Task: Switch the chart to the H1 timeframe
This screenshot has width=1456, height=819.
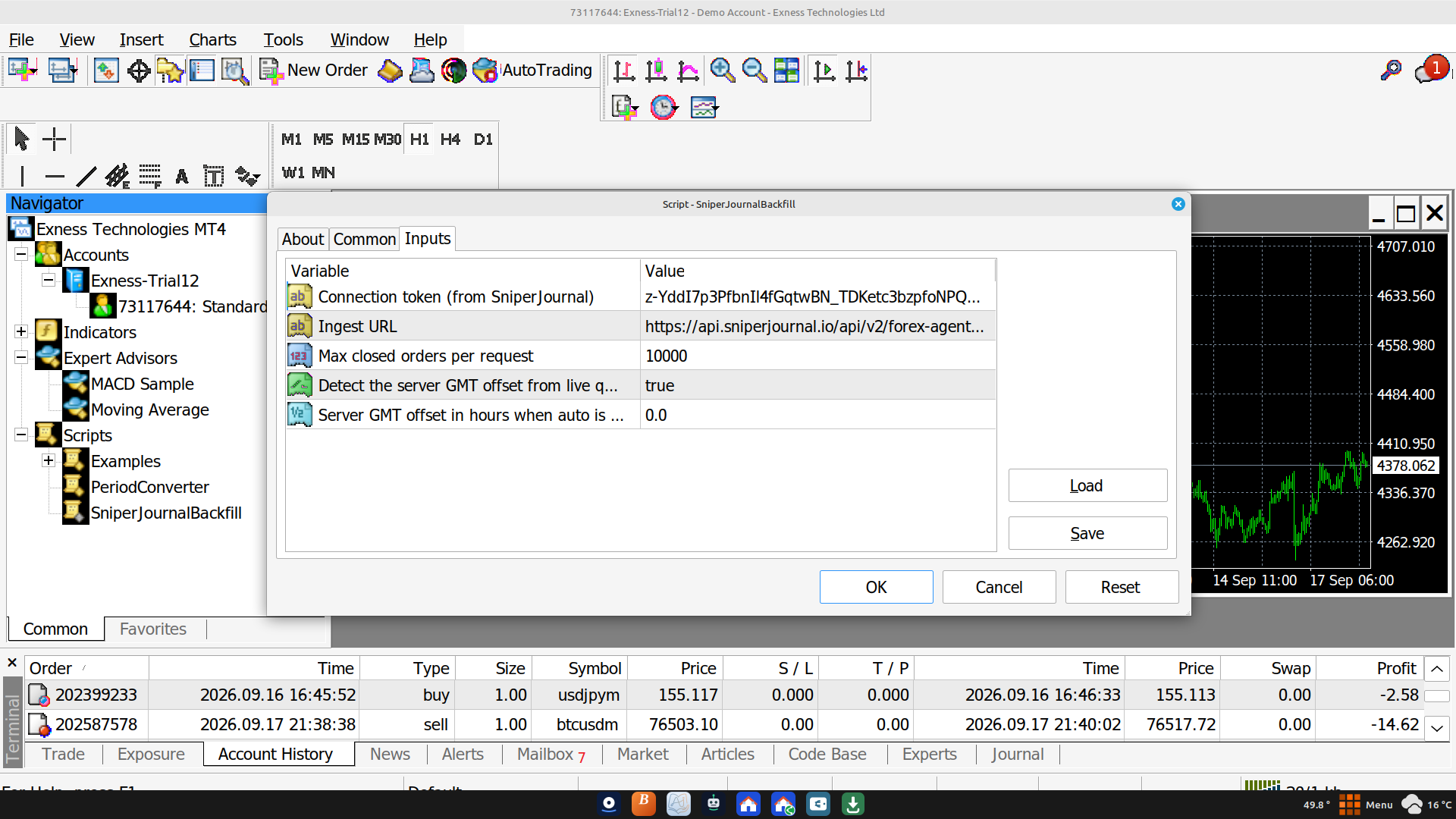Action: tap(419, 140)
